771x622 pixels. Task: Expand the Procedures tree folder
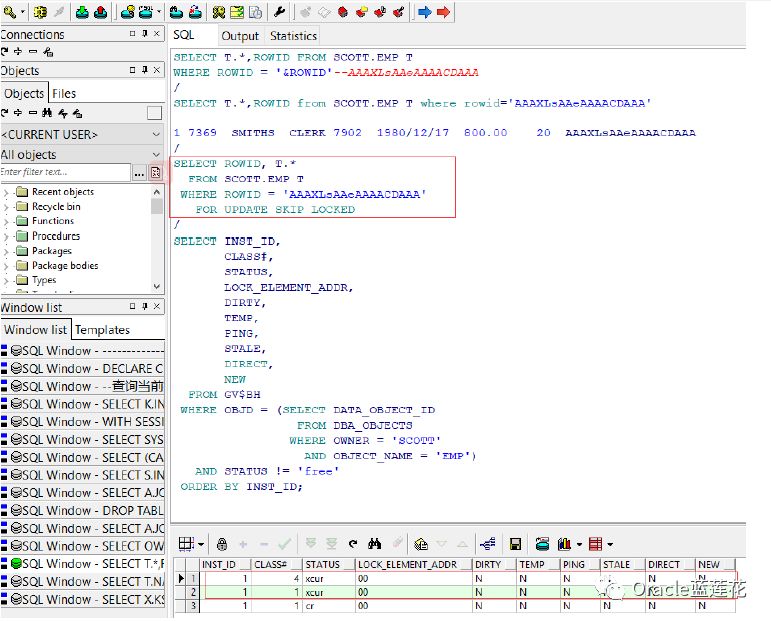pyautogui.click(x=7, y=236)
